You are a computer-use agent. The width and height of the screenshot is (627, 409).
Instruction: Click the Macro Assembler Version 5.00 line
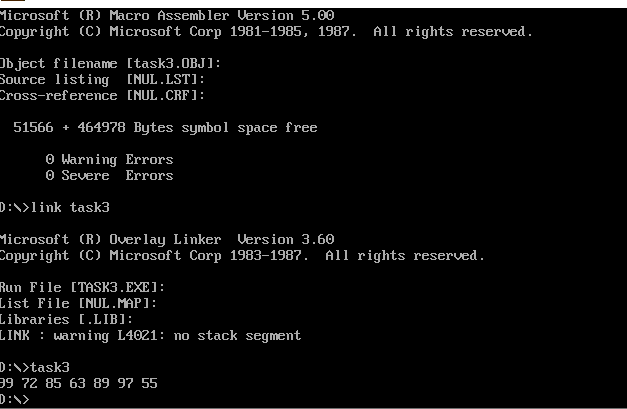167,16
